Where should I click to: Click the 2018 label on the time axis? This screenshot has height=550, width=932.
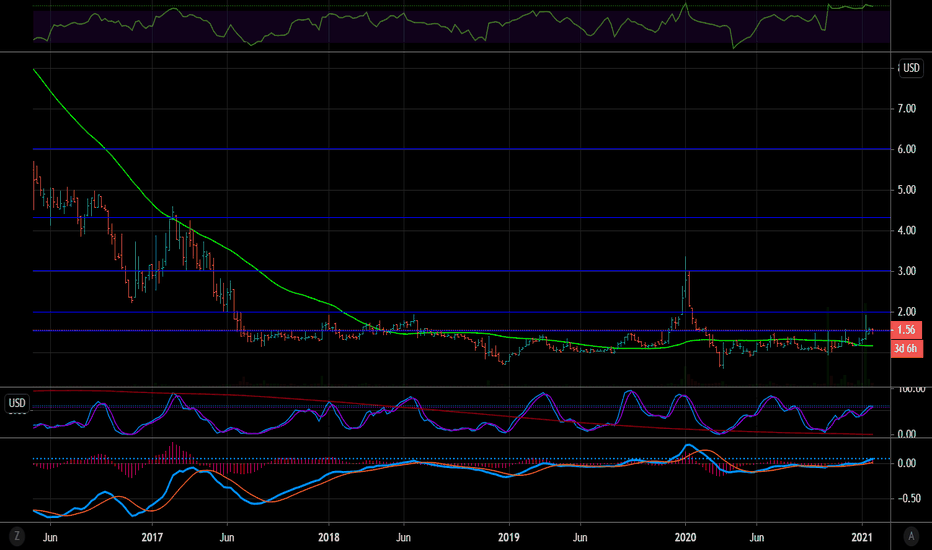pos(329,538)
